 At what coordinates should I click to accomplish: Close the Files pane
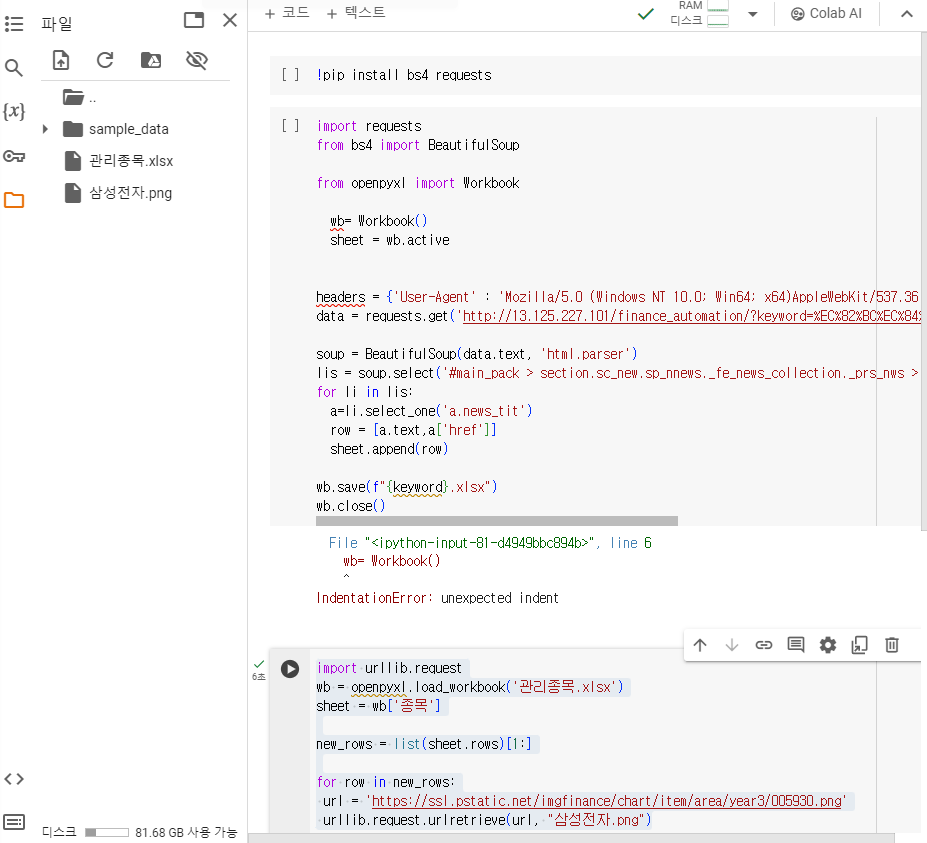coord(230,20)
